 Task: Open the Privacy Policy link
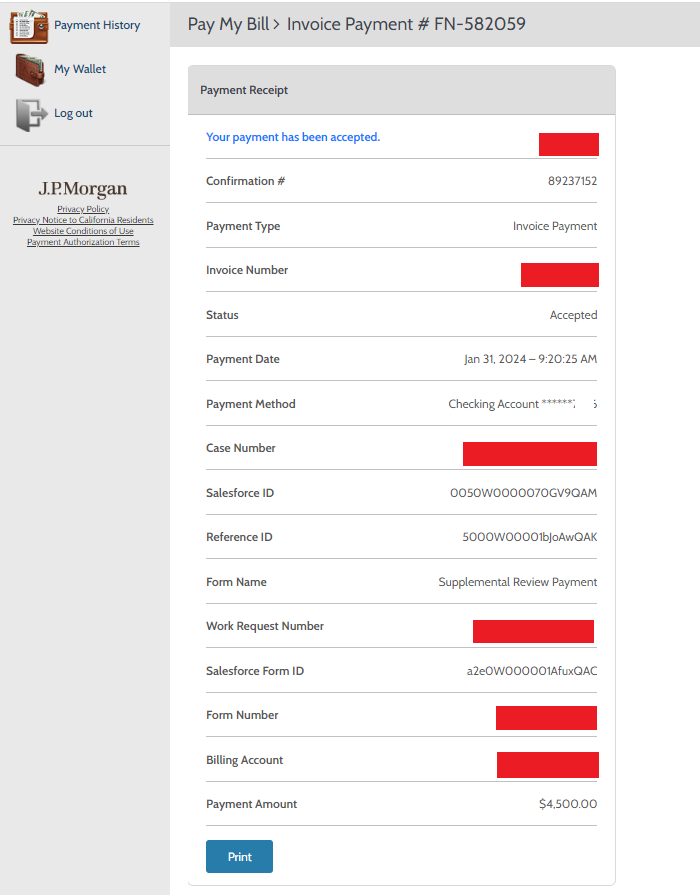83,209
